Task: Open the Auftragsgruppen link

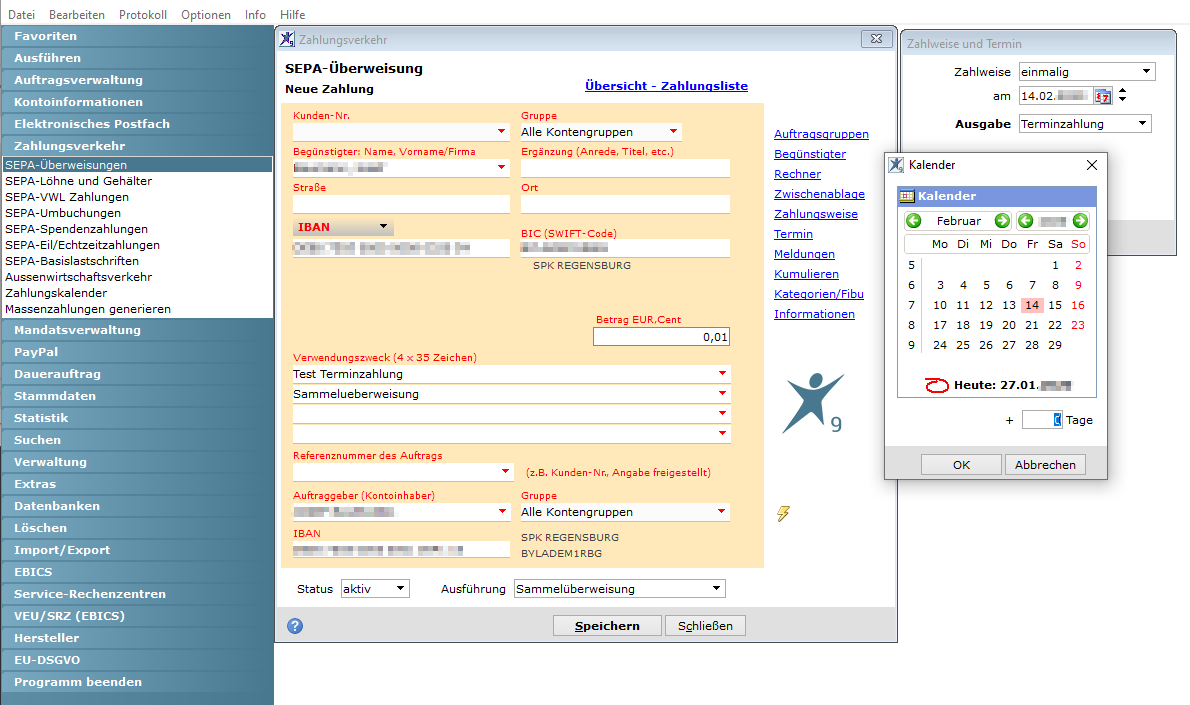Action: coord(821,134)
